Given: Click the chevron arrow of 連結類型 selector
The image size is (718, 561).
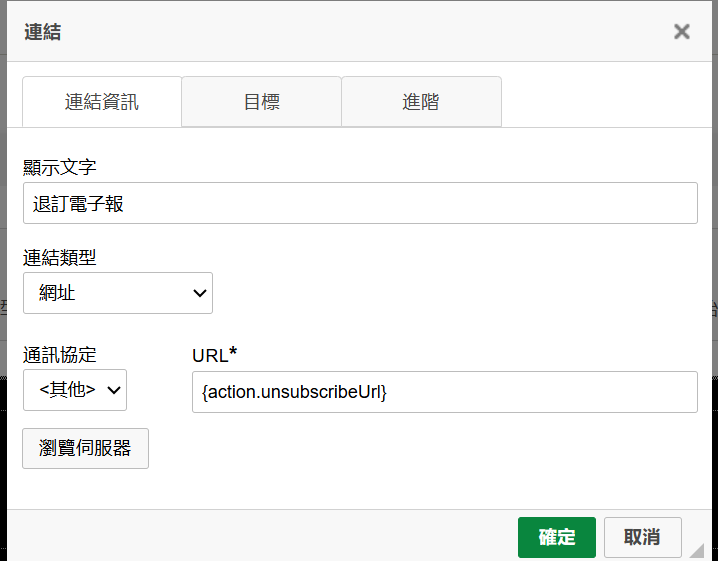Looking at the screenshot, I should click(199, 293).
